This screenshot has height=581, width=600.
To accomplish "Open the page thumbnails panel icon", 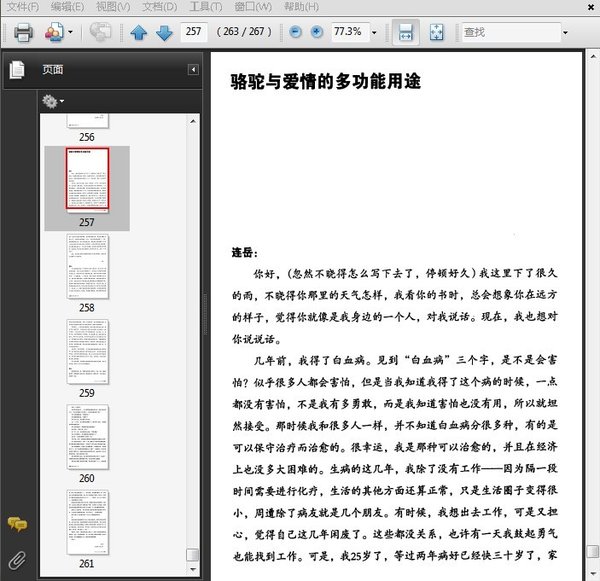I will point(17,70).
